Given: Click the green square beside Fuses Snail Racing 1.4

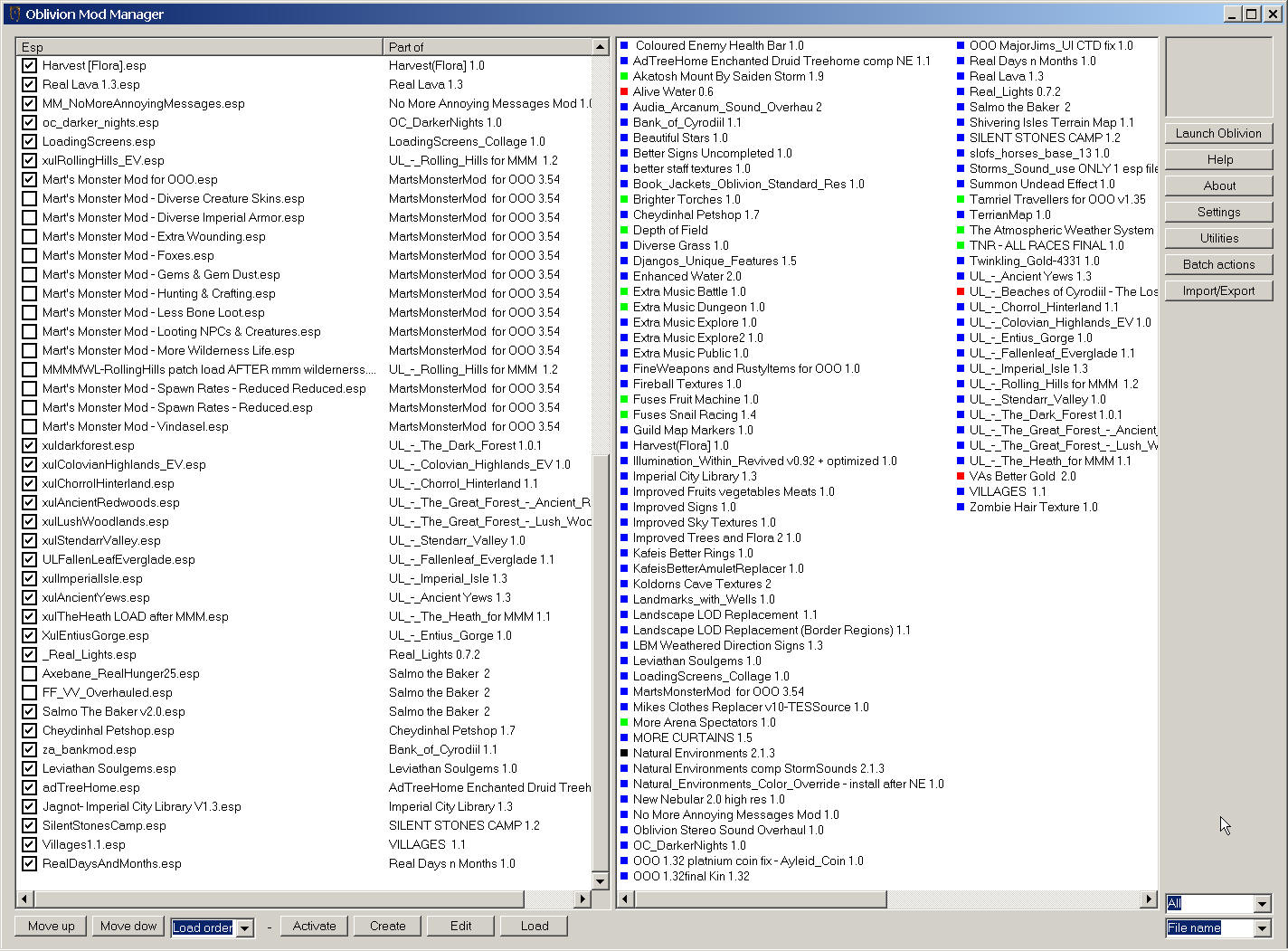Looking at the screenshot, I should point(624,414).
